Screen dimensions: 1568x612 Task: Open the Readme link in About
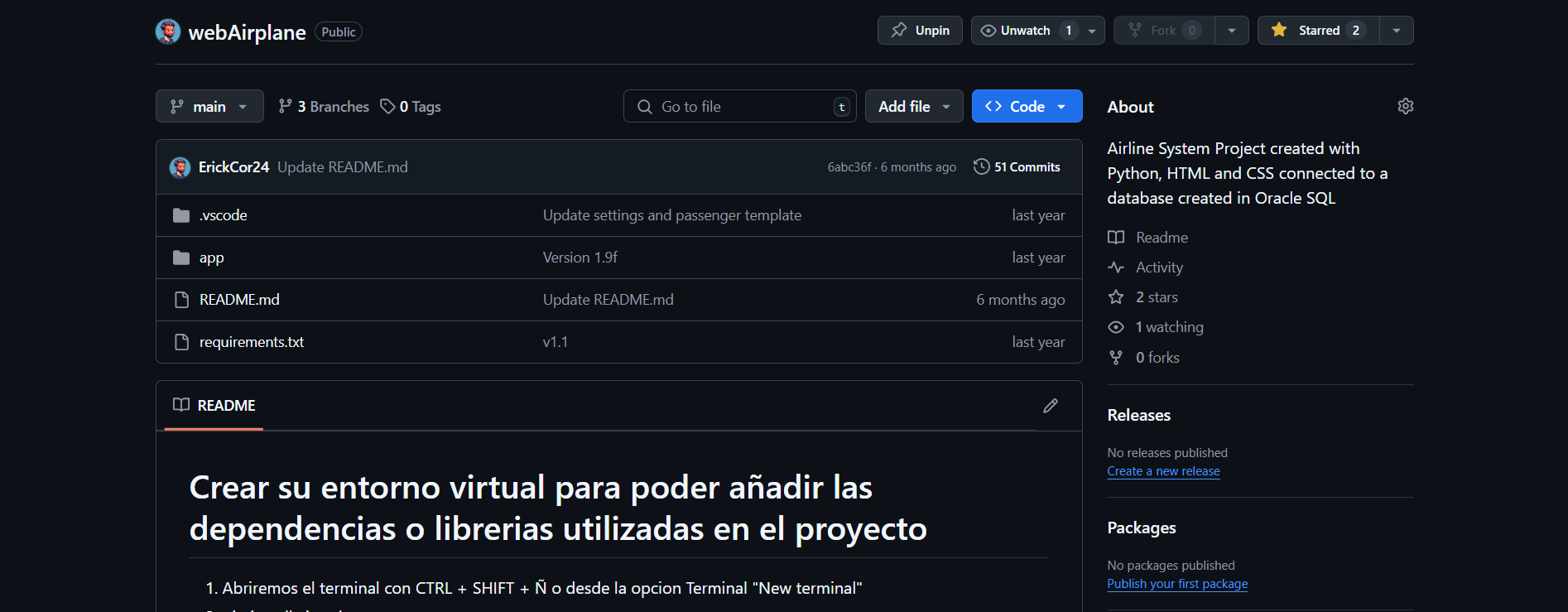(x=1162, y=238)
